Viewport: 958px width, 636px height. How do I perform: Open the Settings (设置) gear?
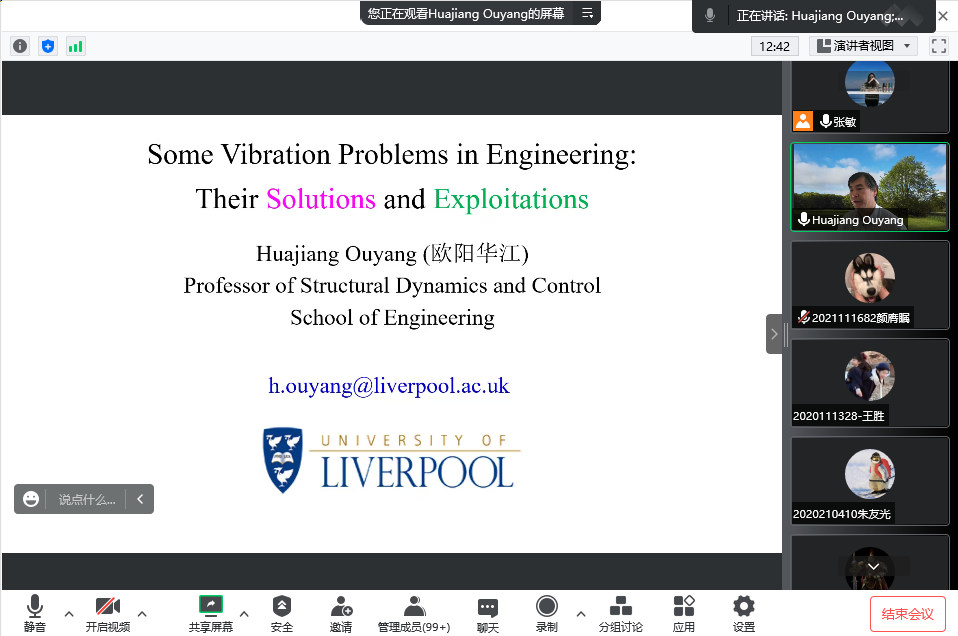743,612
